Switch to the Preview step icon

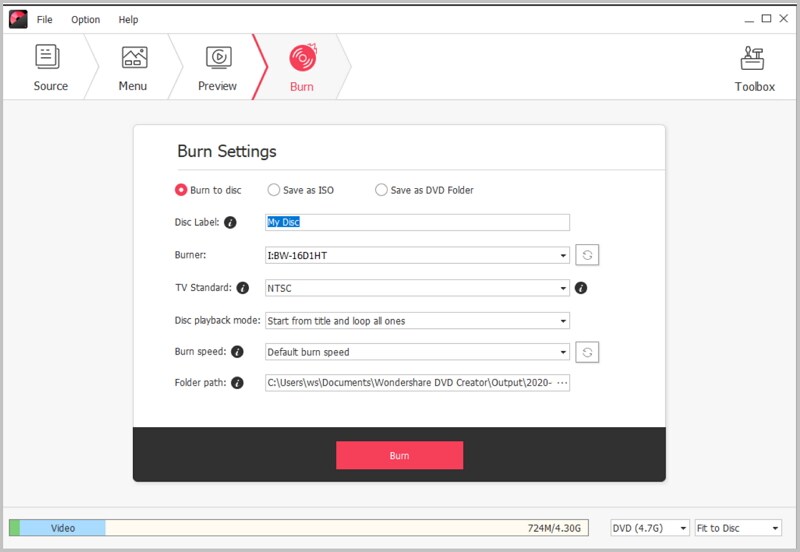pyautogui.click(x=218, y=57)
